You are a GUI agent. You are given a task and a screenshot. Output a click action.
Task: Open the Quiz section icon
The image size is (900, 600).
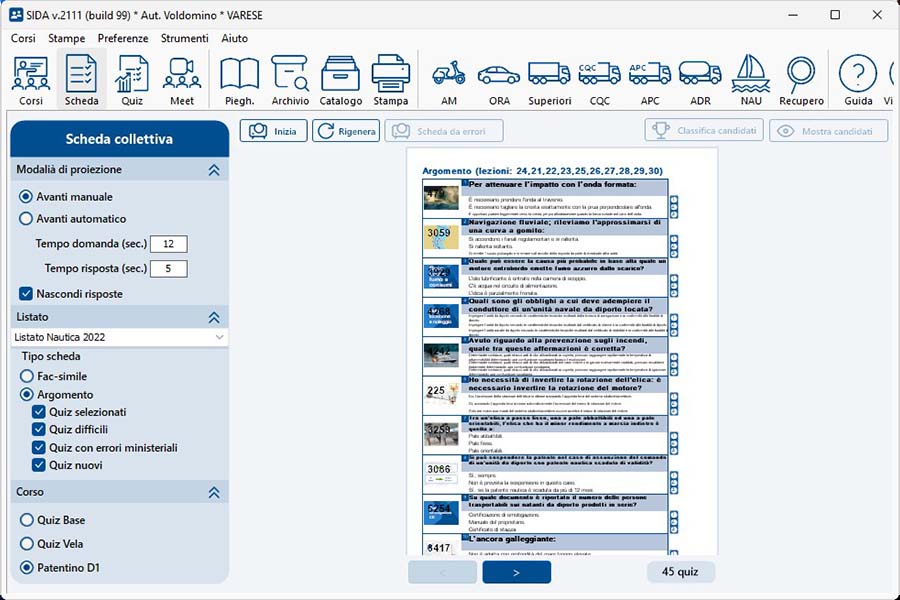[x=132, y=80]
